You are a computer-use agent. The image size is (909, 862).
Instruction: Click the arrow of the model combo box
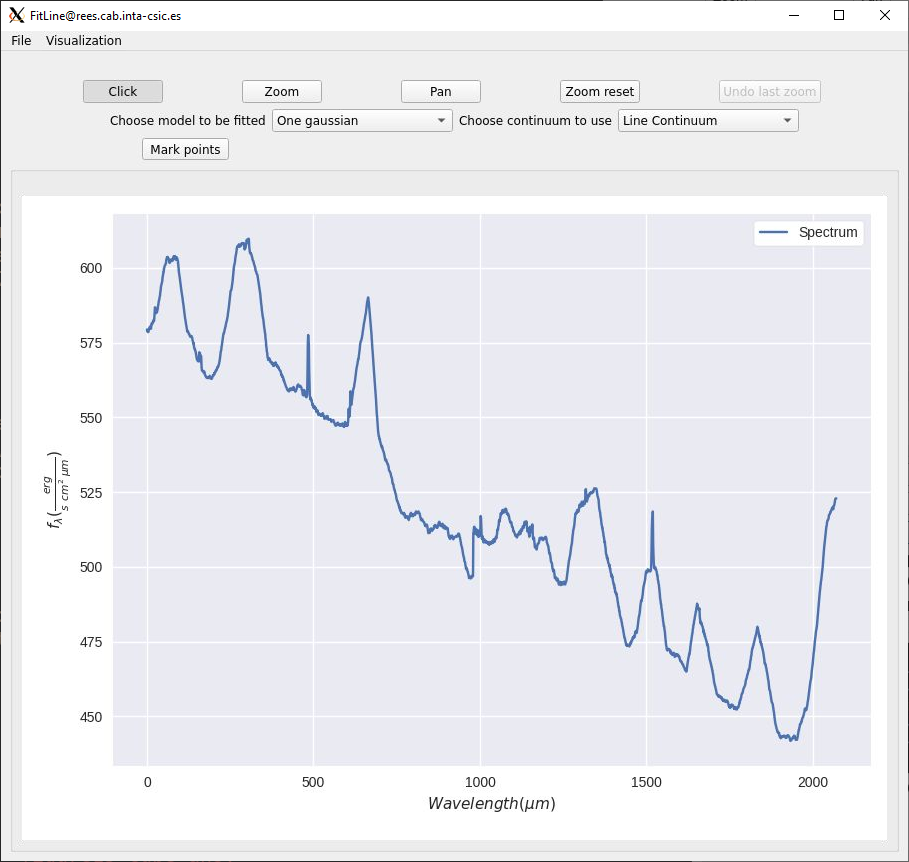coord(441,121)
